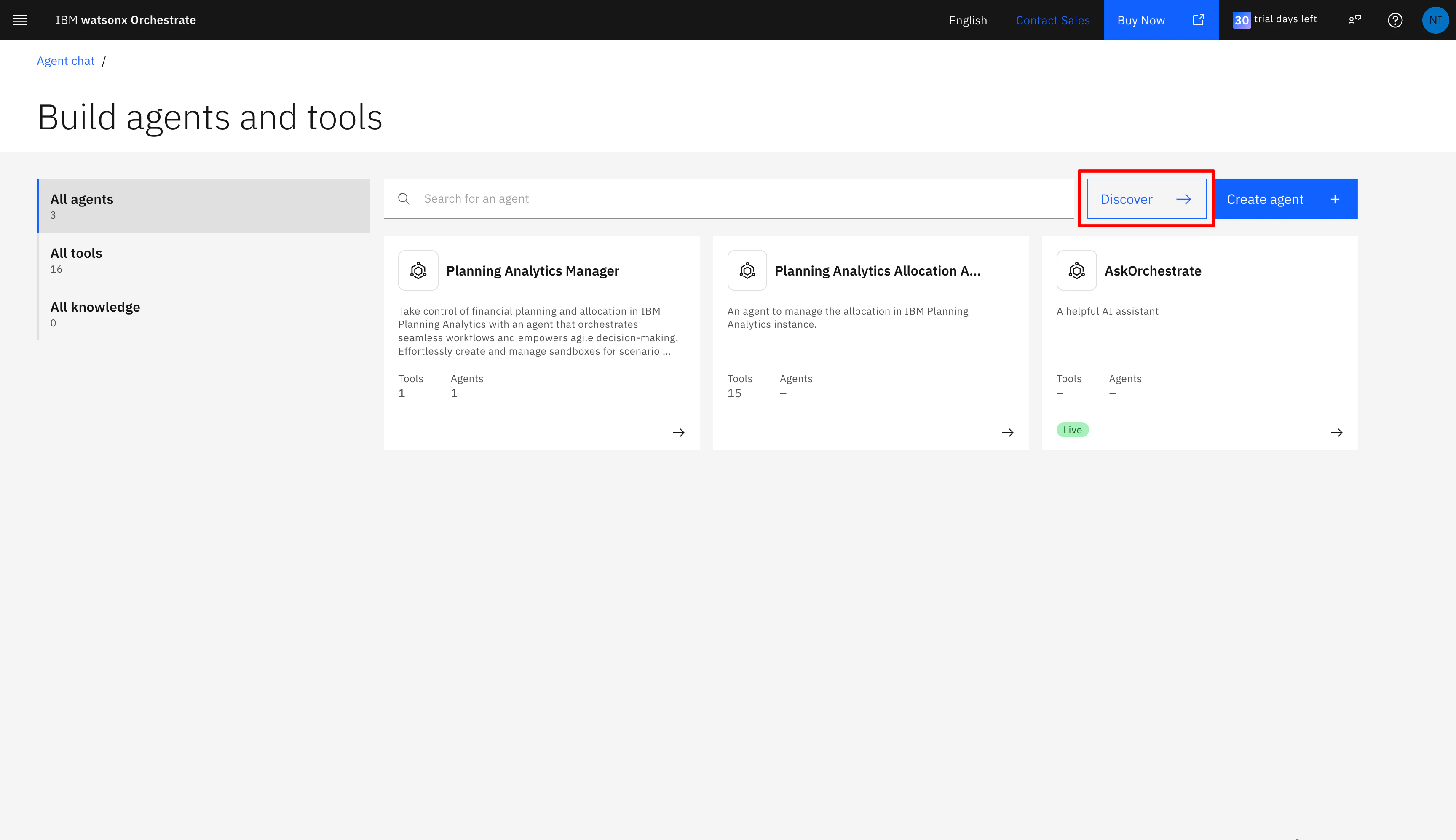Click the Discover button
The width and height of the screenshot is (1456, 840).
1146,199
